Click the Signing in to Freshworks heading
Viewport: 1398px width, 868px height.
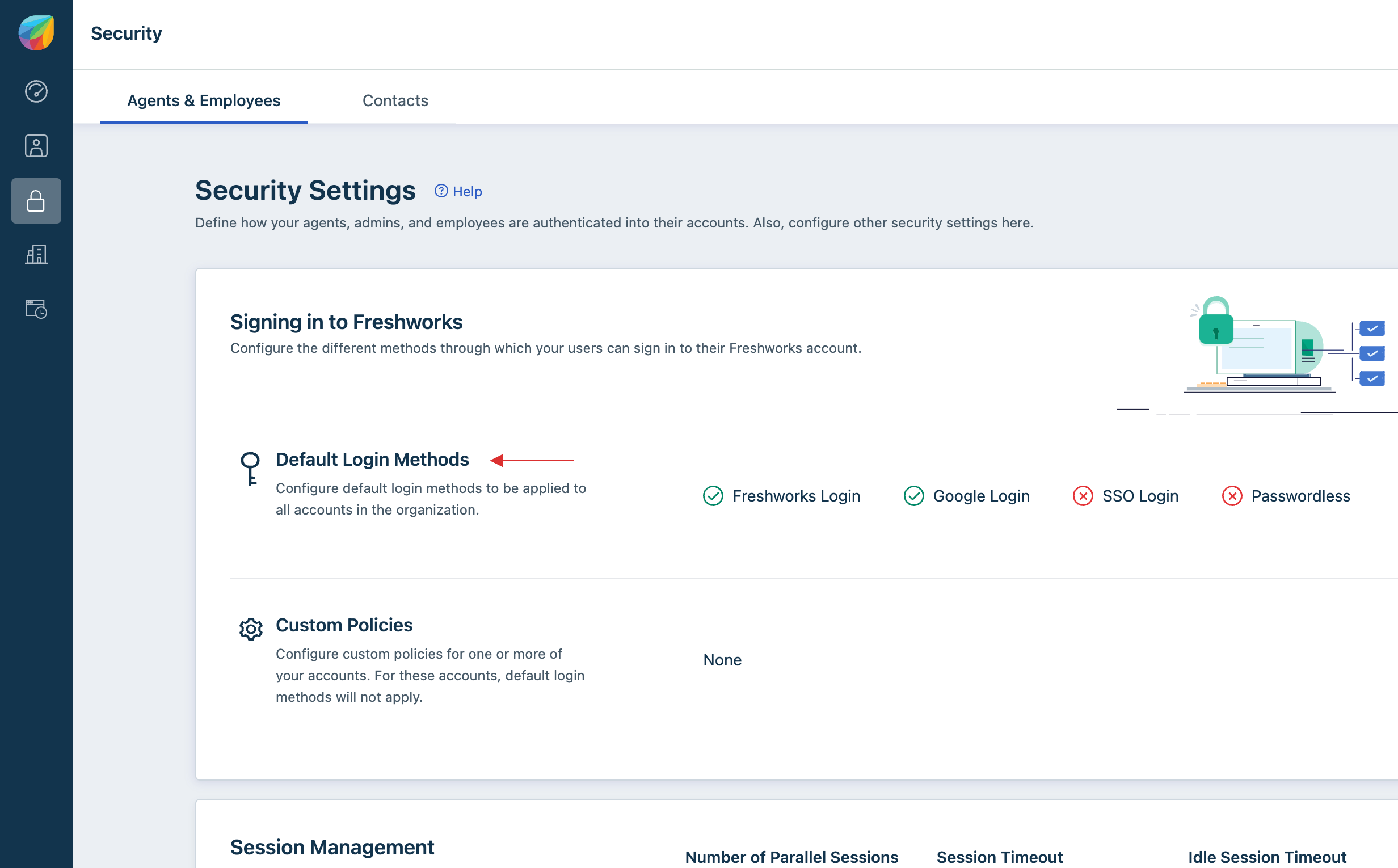[346, 322]
